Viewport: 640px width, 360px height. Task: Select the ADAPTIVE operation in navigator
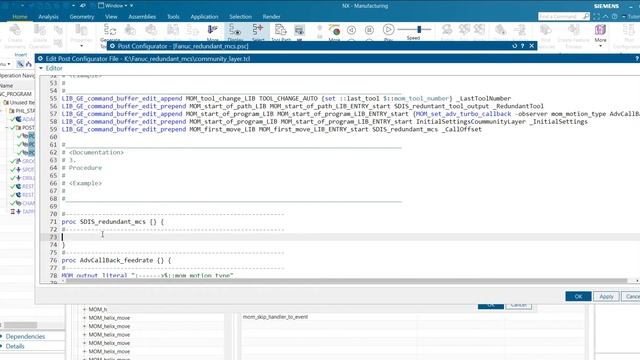pyautogui.click(x=23, y=119)
